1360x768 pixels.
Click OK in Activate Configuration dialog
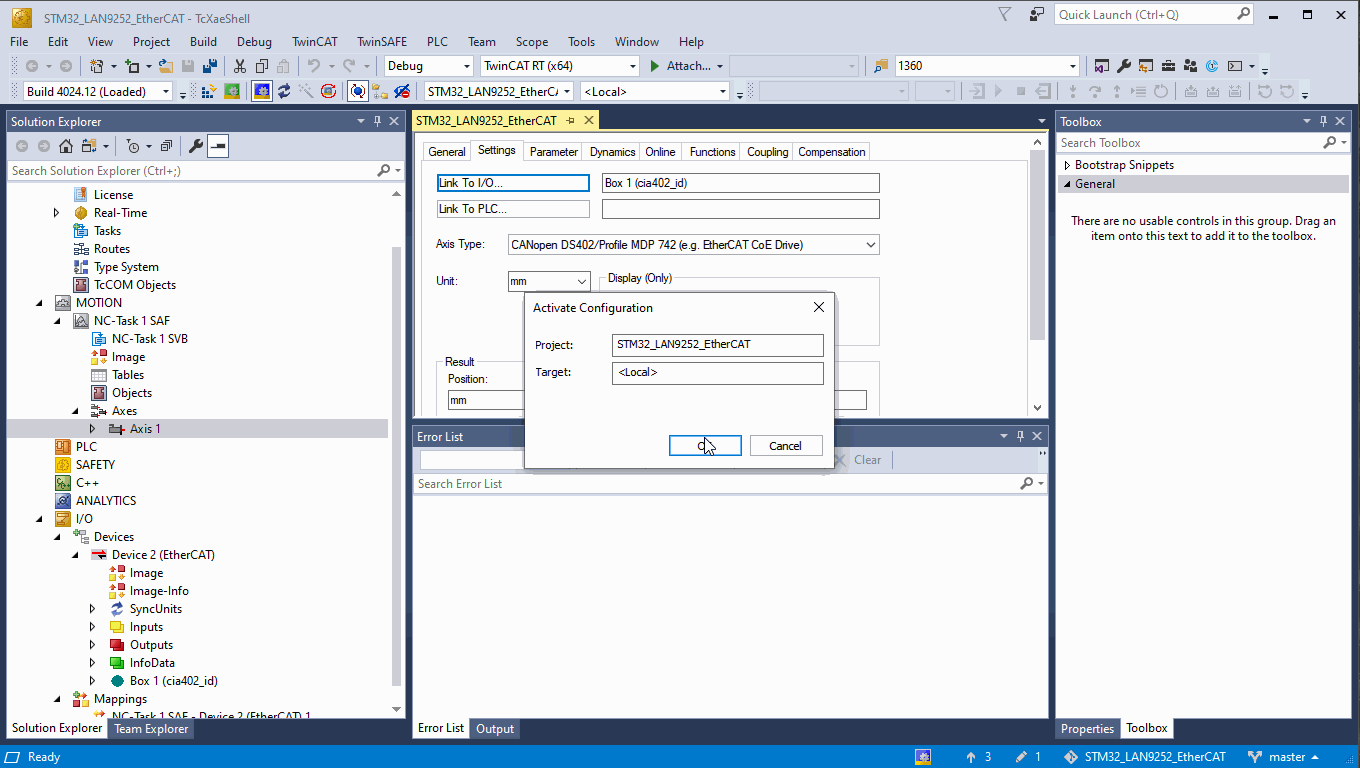(705, 446)
